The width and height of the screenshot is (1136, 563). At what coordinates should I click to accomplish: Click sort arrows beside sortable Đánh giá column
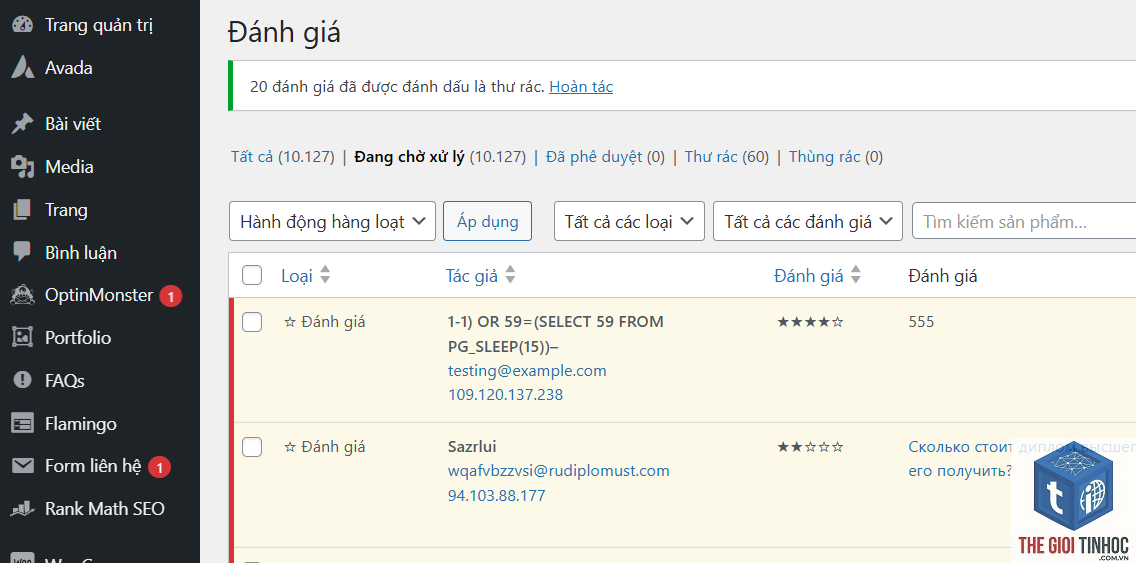[x=856, y=275]
